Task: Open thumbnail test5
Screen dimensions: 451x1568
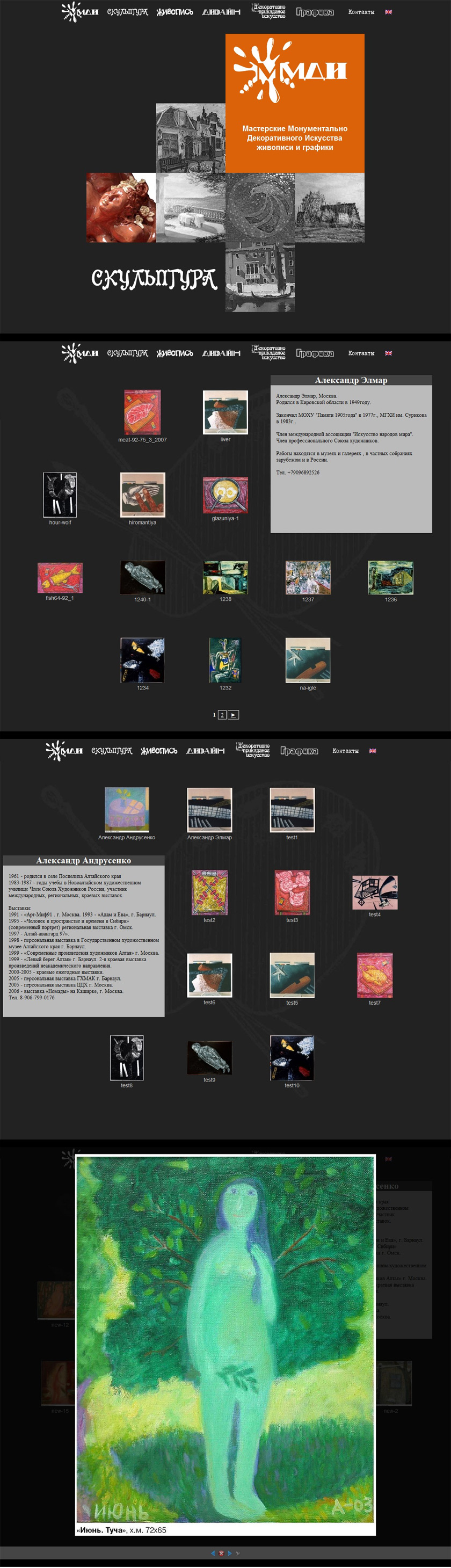Action: click(292, 975)
